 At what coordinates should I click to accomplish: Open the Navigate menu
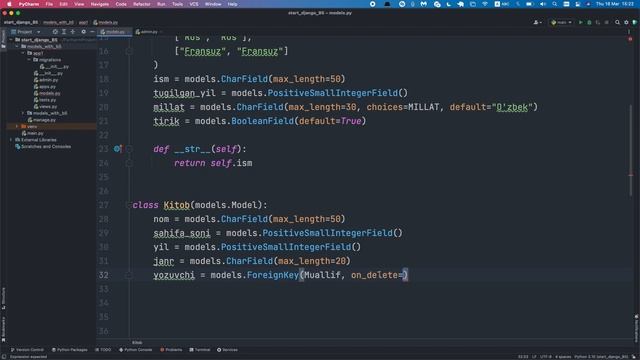click(100, 4)
